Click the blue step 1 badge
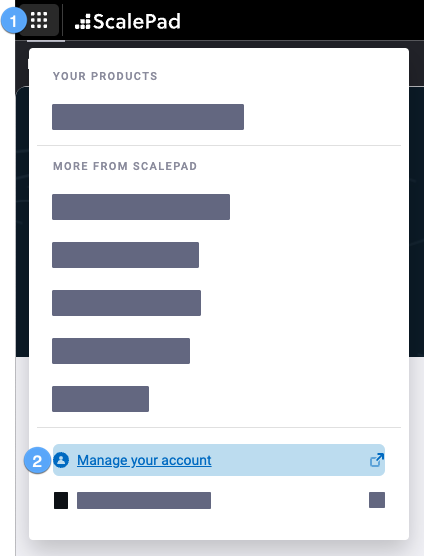The image size is (424, 556). 13,21
